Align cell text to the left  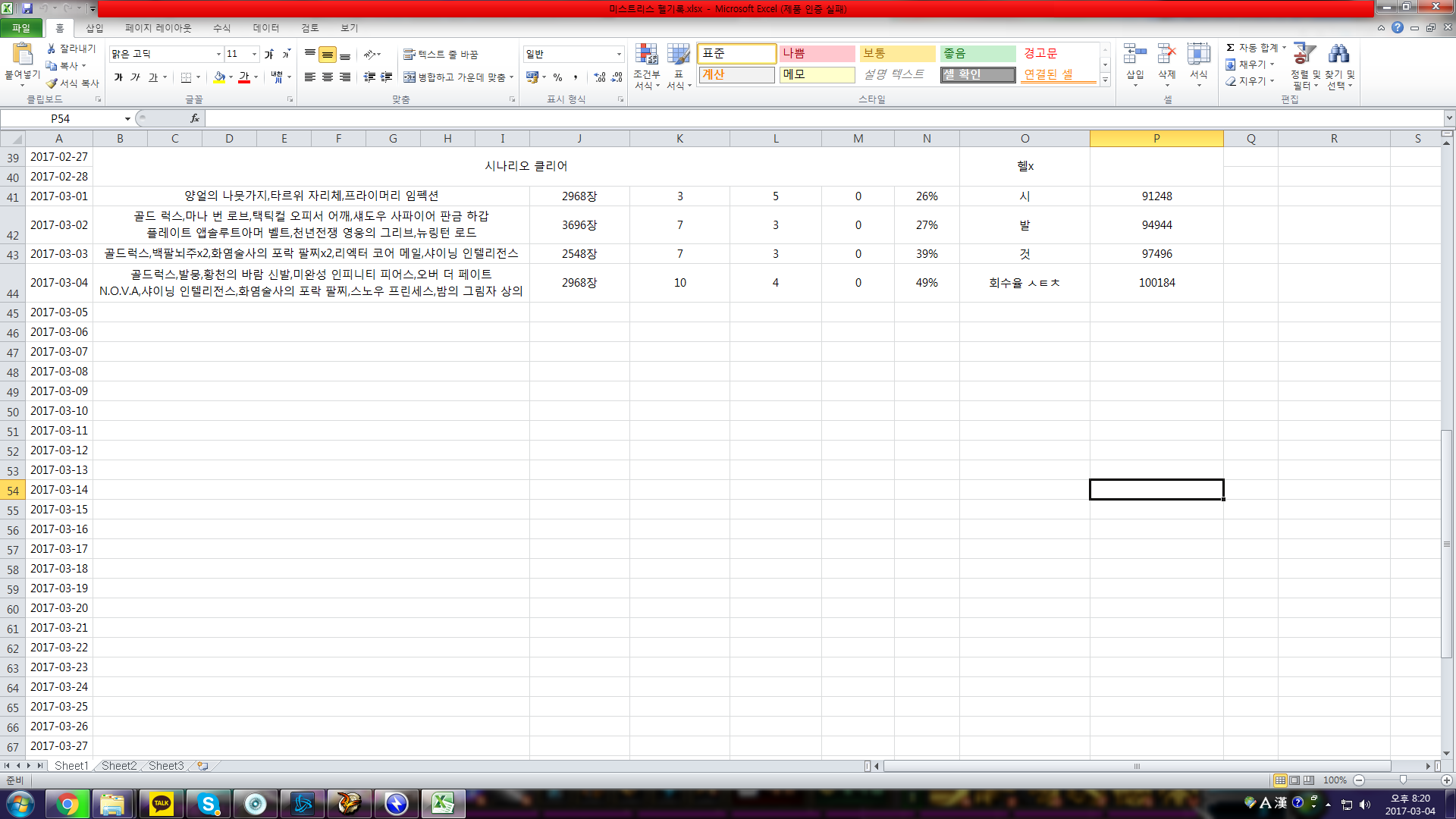(x=310, y=77)
